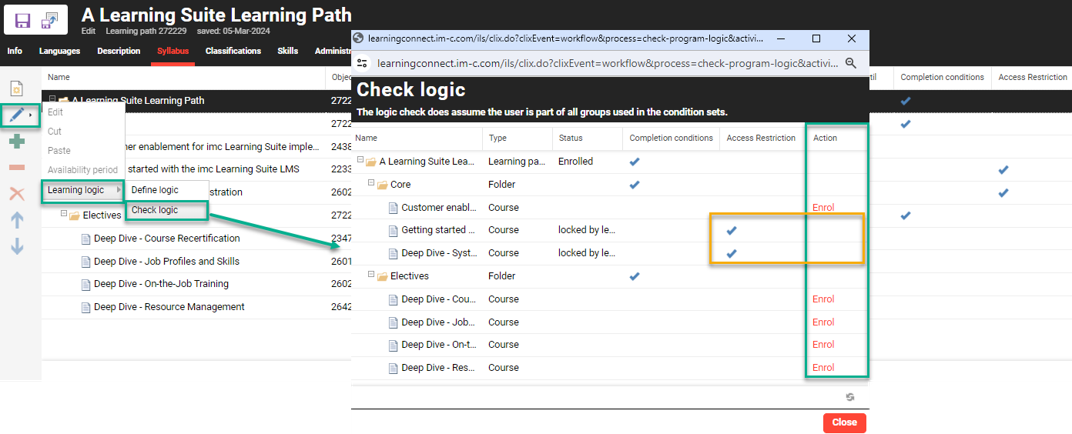The width and height of the screenshot is (1072, 434).
Task: Click Completion conditions checkmark in Electives syllabus row
Action: tap(906, 215)
